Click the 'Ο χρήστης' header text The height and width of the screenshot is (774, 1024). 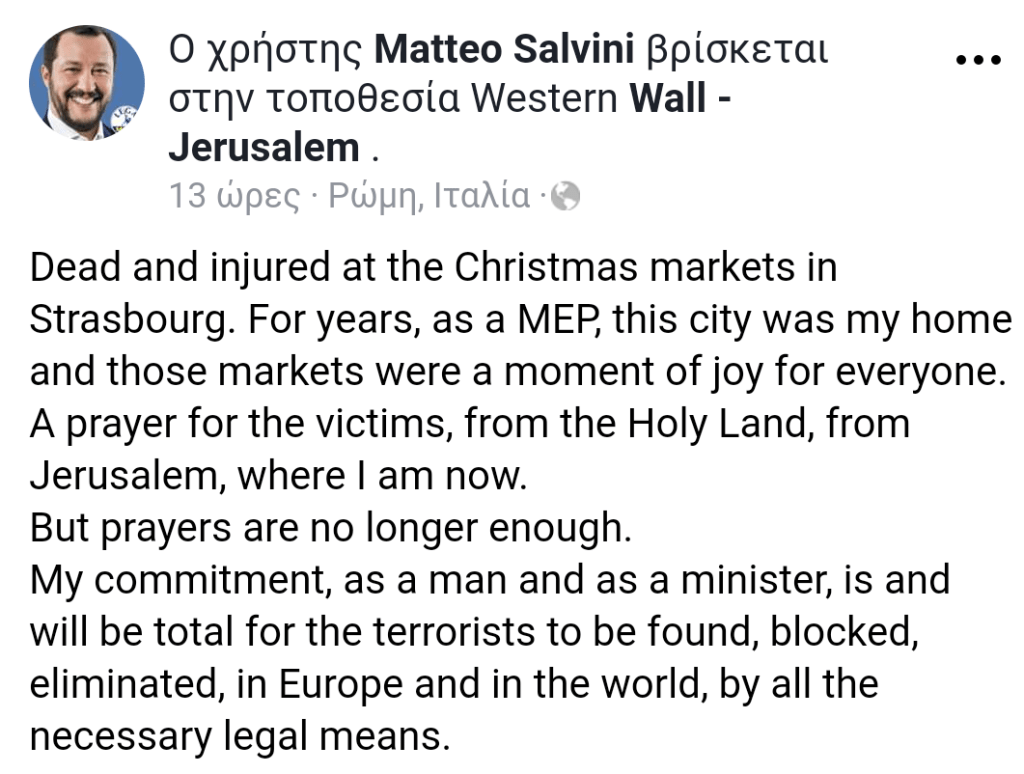265,50
